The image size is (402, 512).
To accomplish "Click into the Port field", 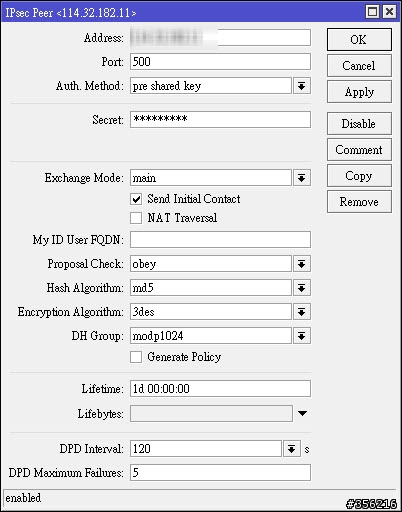I will [x=220, y=62].
